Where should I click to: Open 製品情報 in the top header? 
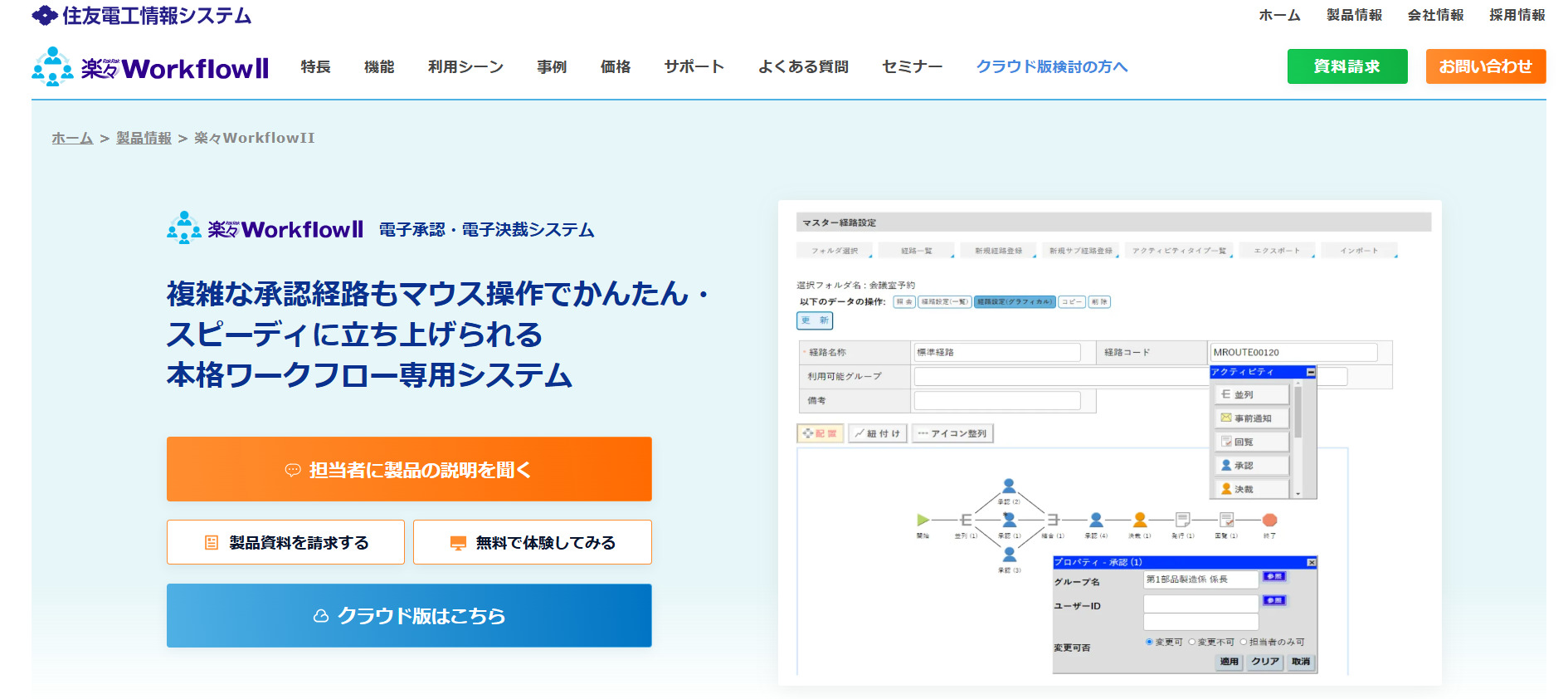coord(1354,15)
